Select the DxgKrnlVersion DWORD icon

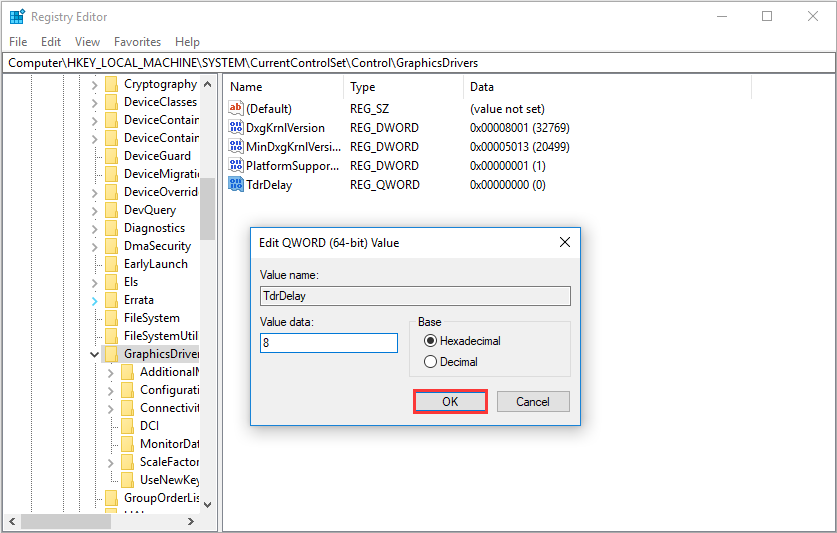[x=235, y=128]
